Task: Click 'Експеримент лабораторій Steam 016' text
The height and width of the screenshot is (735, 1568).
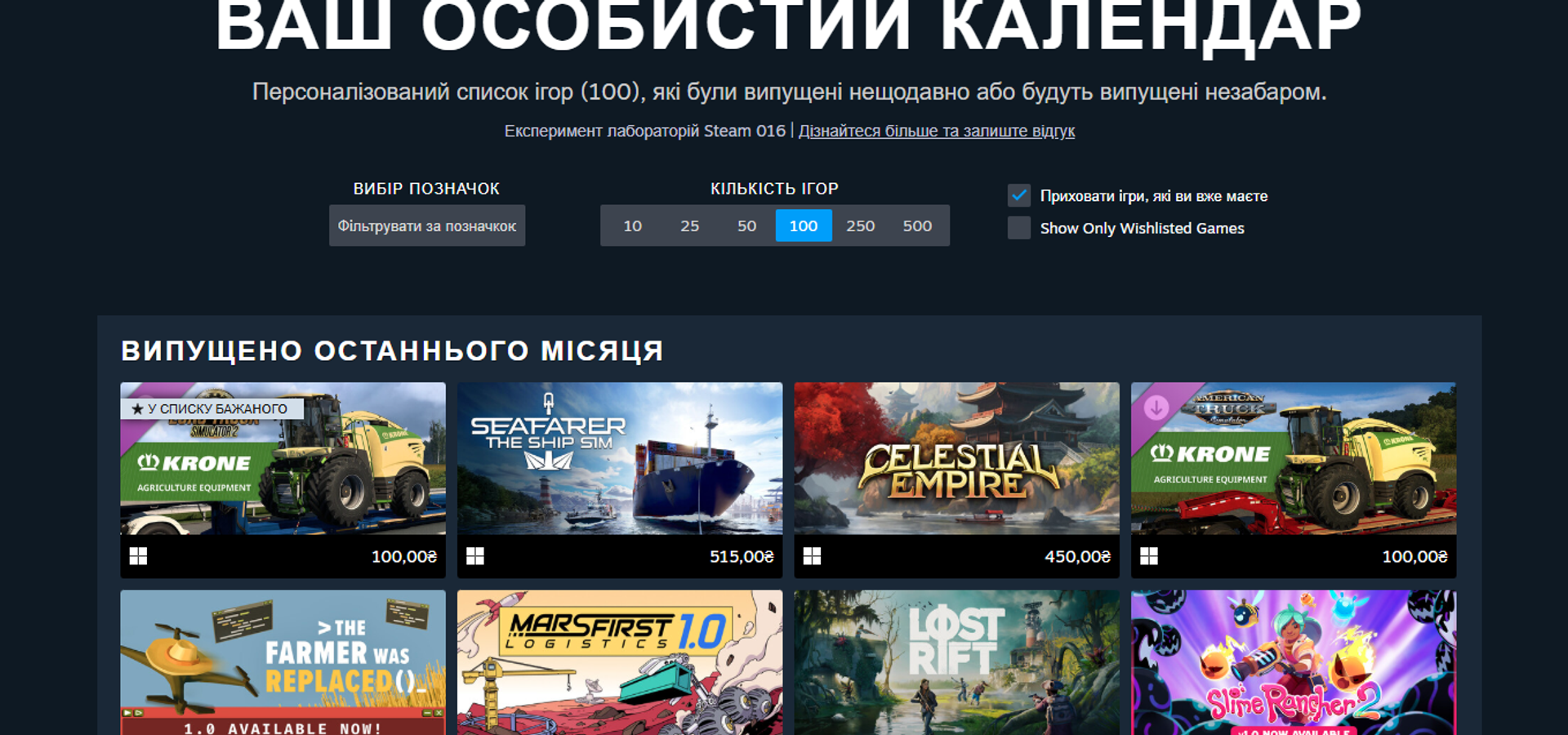Action: (645, 131)
